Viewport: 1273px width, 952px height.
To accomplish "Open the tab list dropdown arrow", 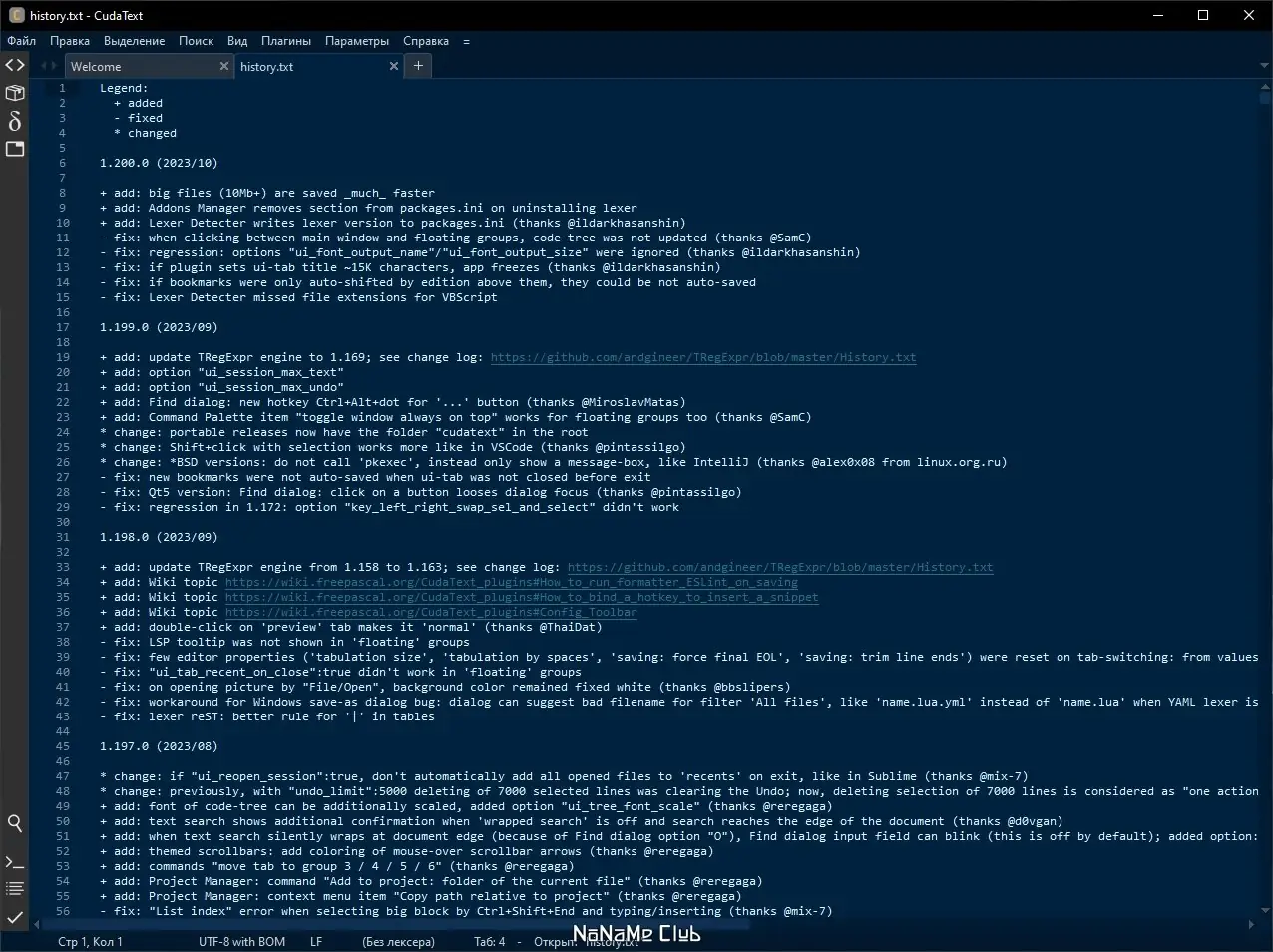I will point(1264,66).
